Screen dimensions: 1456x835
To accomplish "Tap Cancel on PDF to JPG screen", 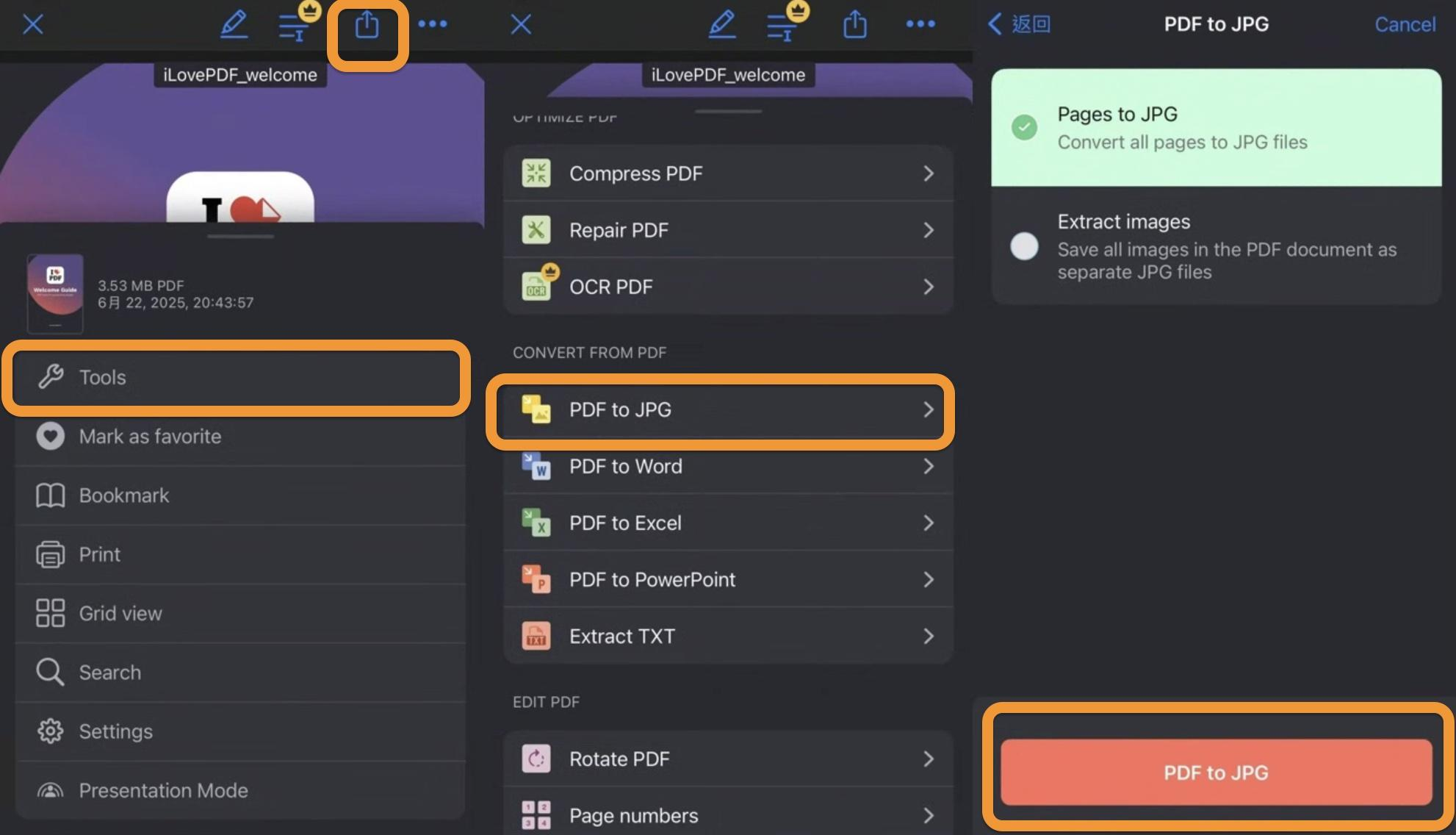I will point(1405,24).
